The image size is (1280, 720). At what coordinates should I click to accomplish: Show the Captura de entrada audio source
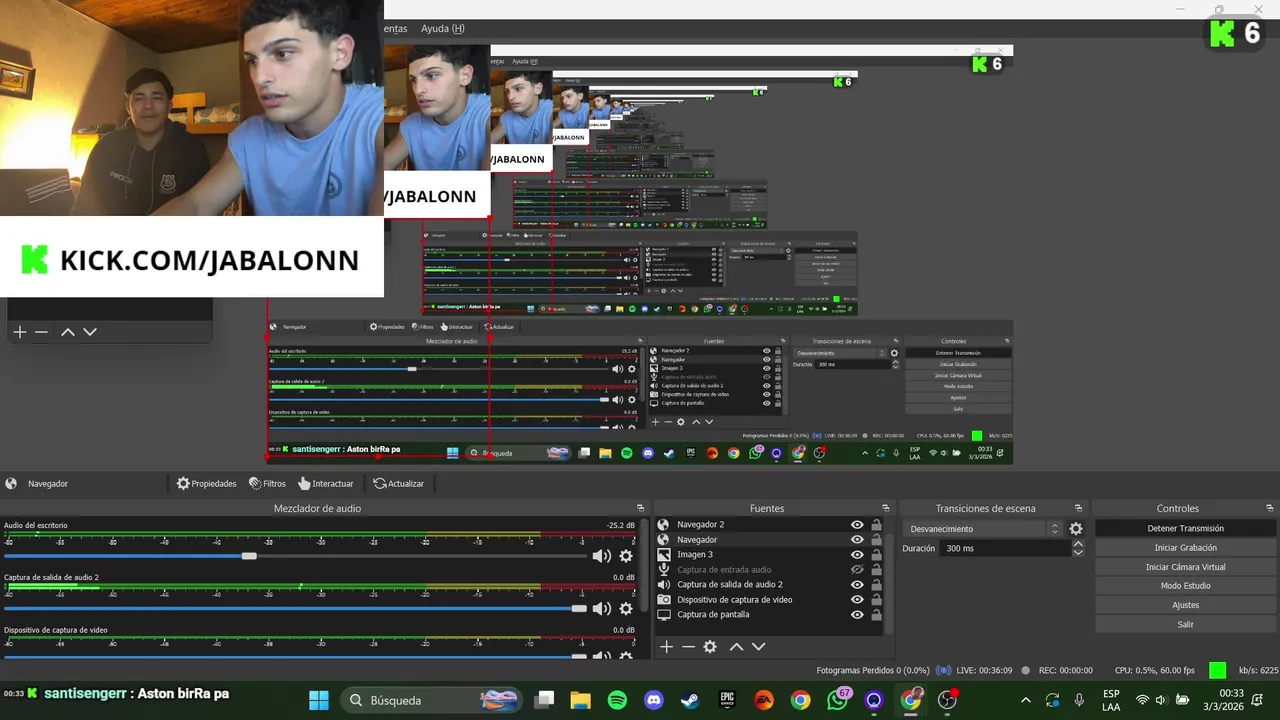tap(857, 569)
